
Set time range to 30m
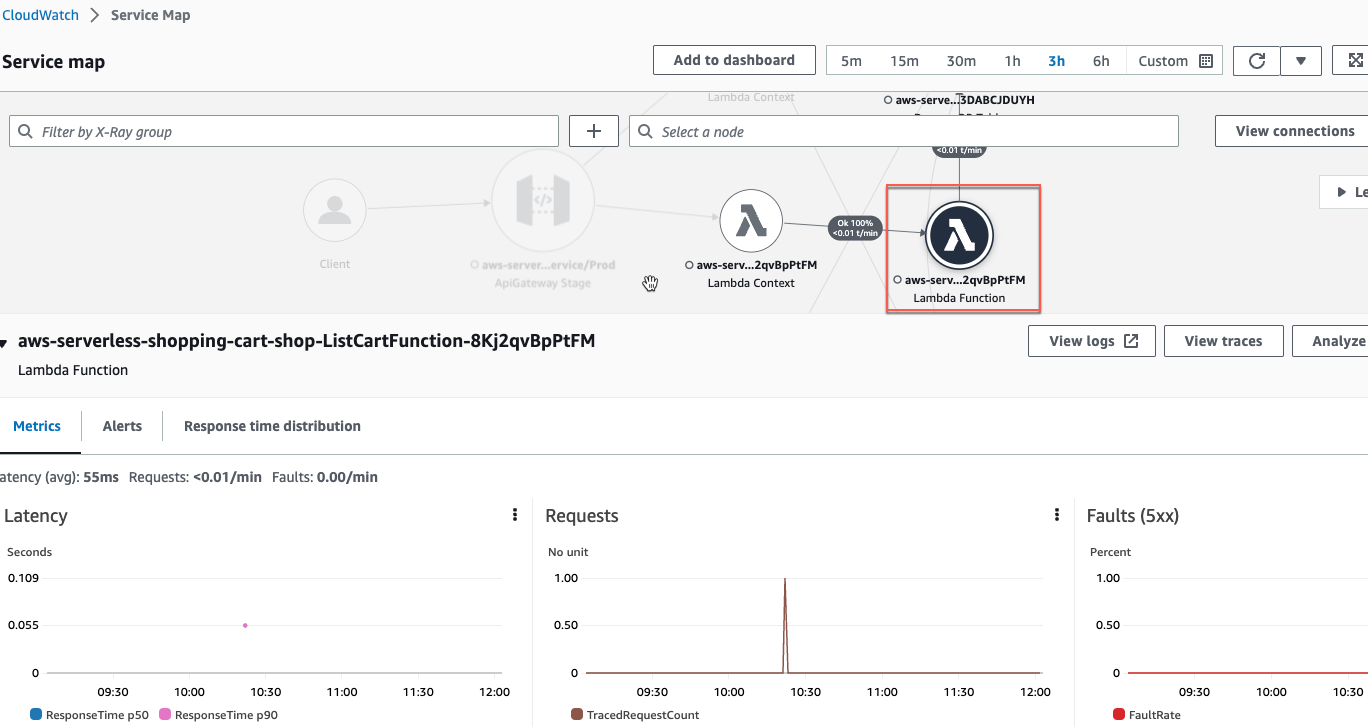point(961,61)
